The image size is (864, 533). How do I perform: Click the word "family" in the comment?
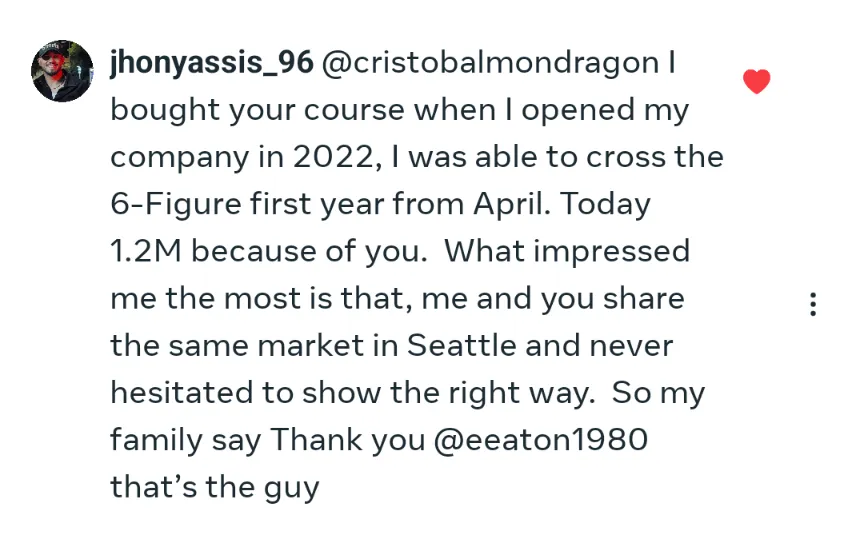click(156, 440)
